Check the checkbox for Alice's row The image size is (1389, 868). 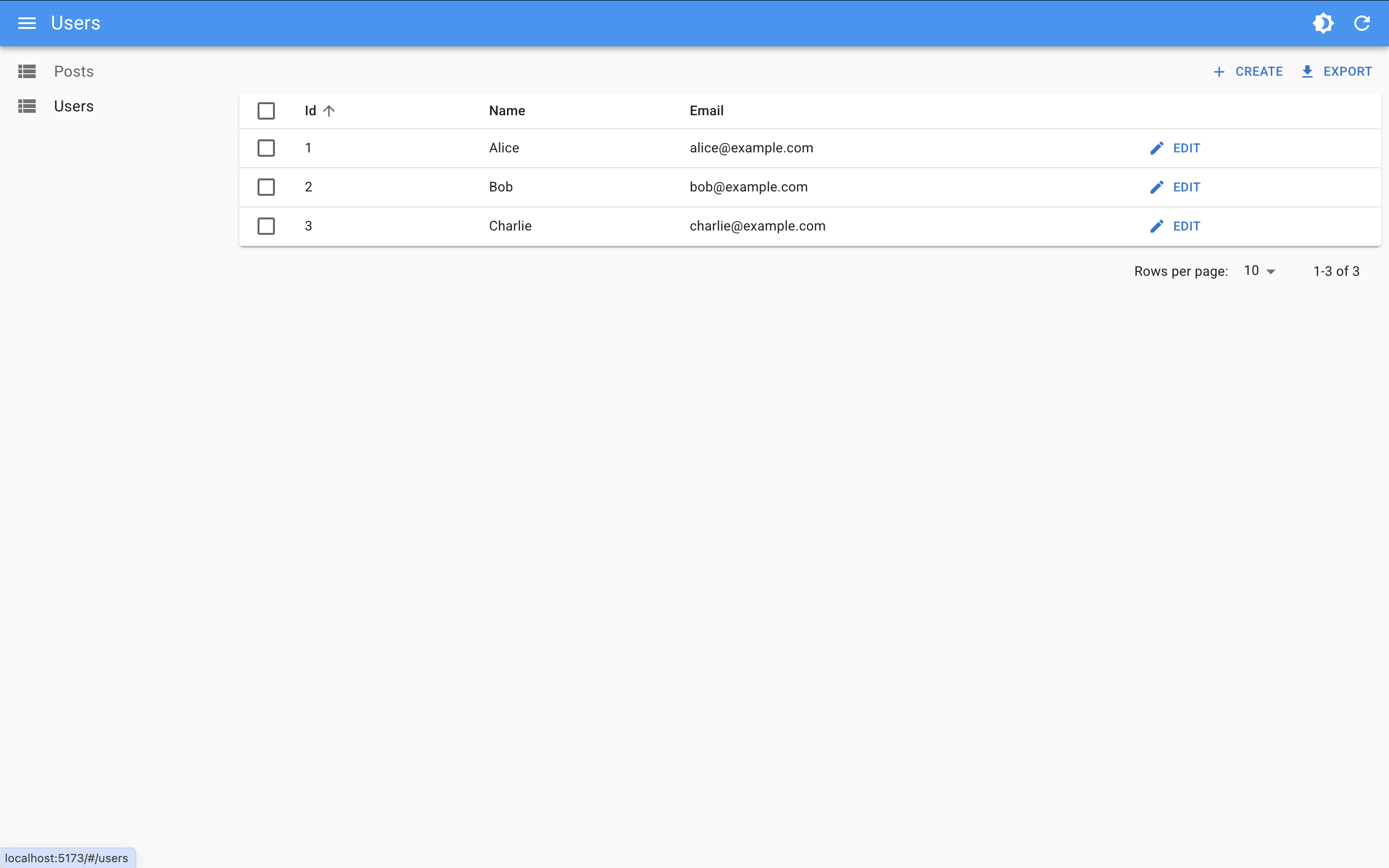(266, 148)
